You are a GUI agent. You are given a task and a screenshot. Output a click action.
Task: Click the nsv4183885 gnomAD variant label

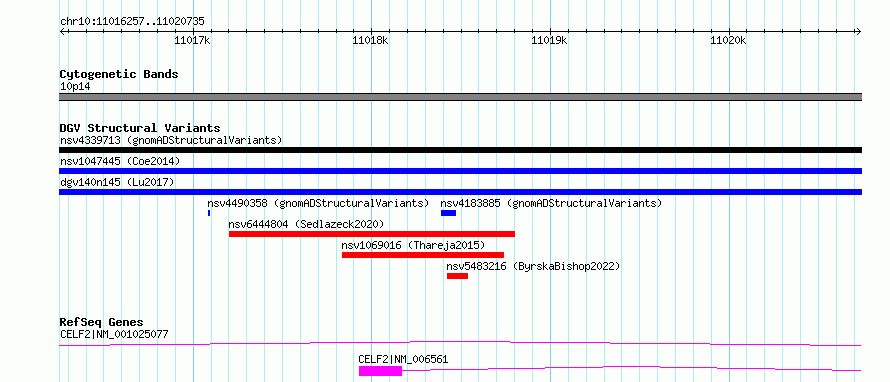coord(551,203)
